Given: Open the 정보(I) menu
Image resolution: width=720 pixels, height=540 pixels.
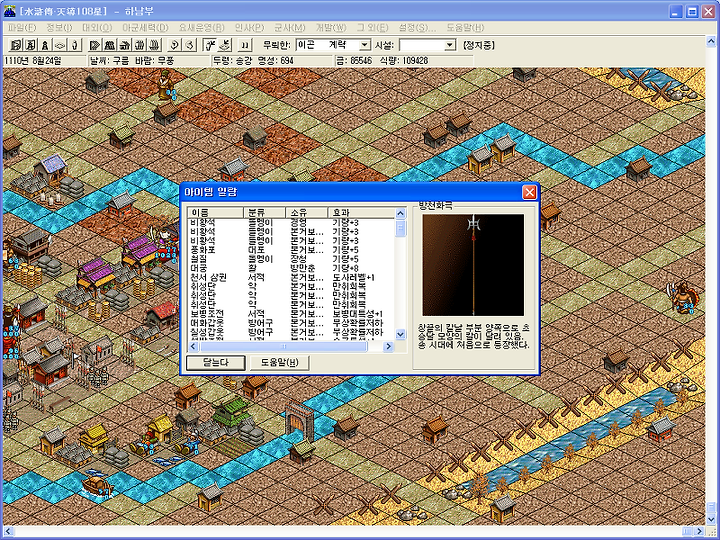Looking at the screenshot, I should pos(59,28).
